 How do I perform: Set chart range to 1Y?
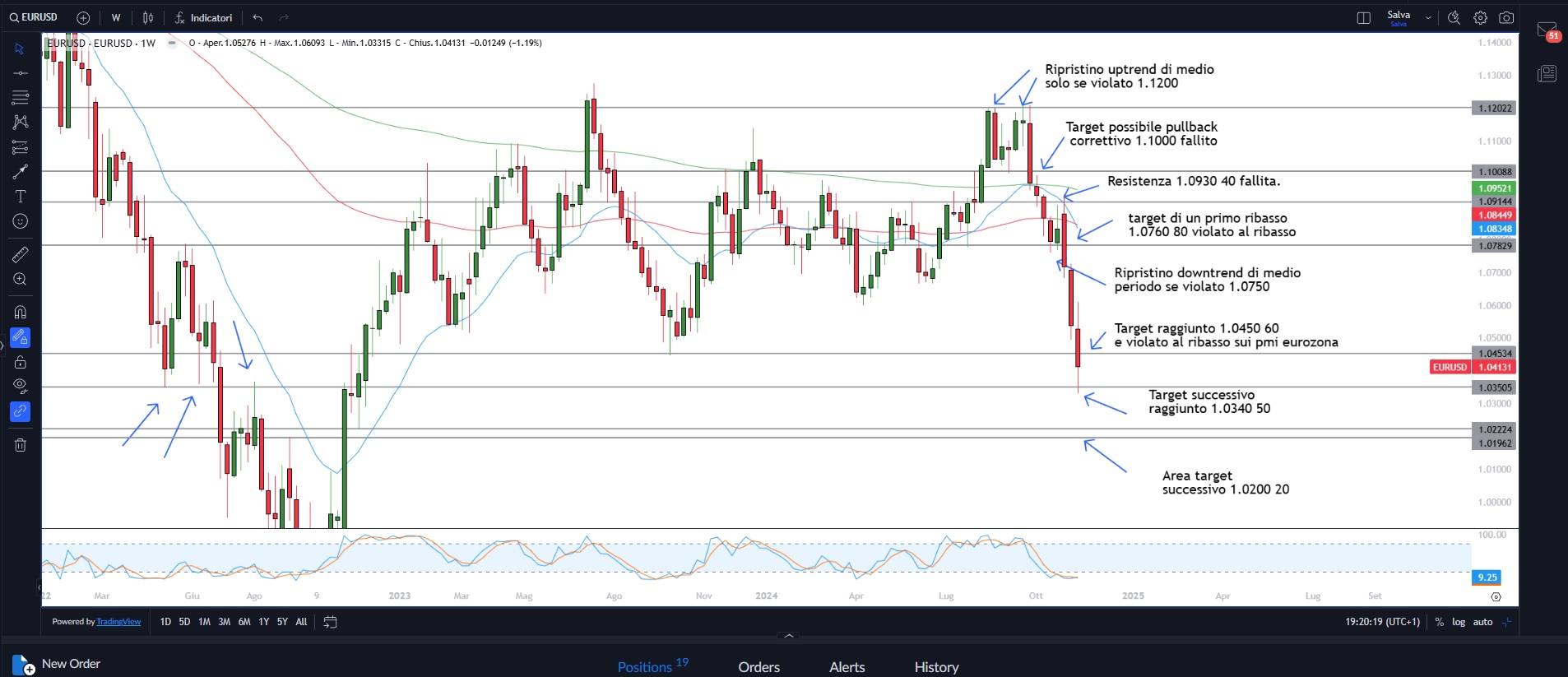click(x=263, y=622)
